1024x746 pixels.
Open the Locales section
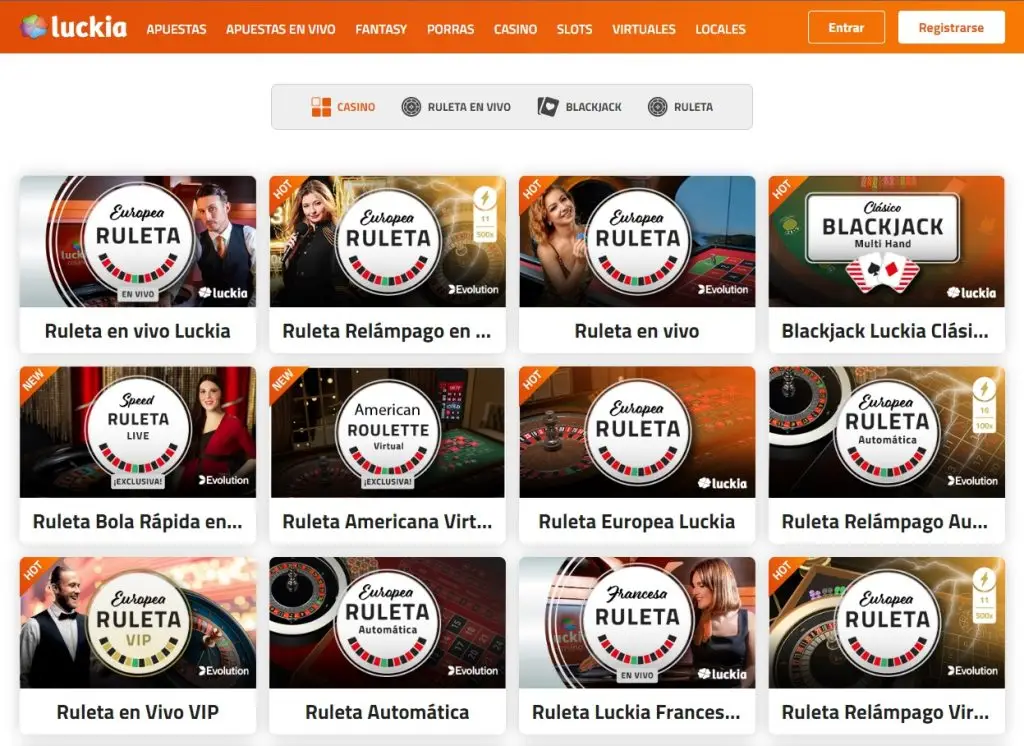click(x=720, y=29)
